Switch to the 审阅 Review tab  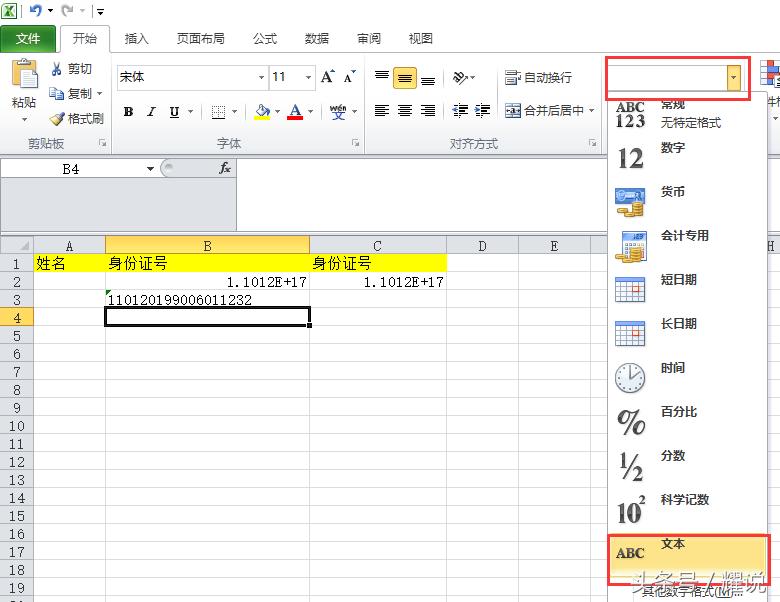click(369, 39)
